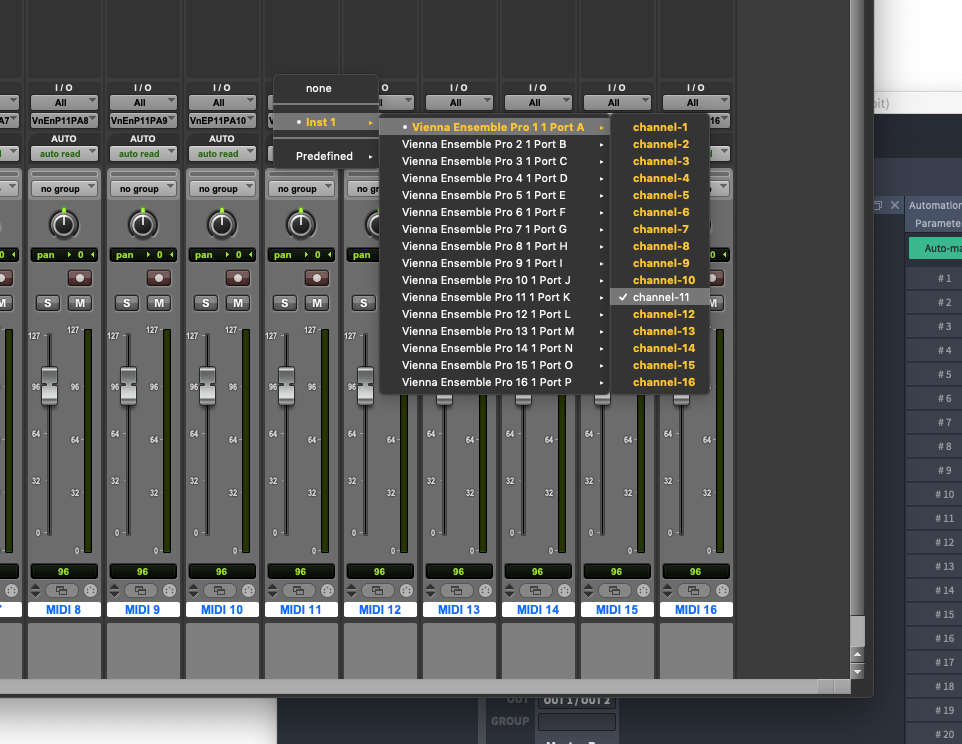This screenshot has height=744, width=962.
Task: Select Vienna Ensemble Pro 16 1 Port P
Action: tap(494, 382)
